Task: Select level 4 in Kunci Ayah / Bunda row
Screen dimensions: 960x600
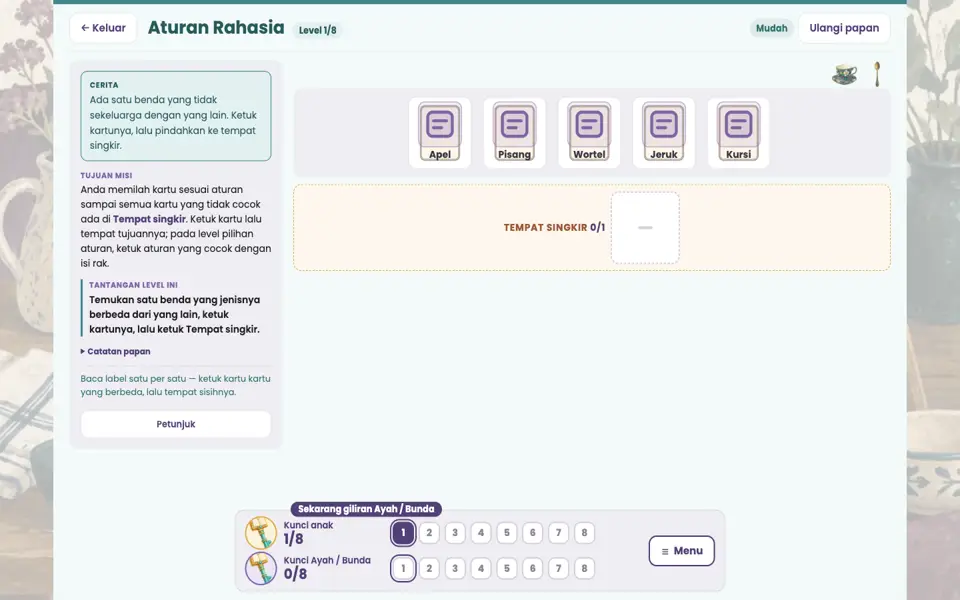Action: [x=481, y=568]
